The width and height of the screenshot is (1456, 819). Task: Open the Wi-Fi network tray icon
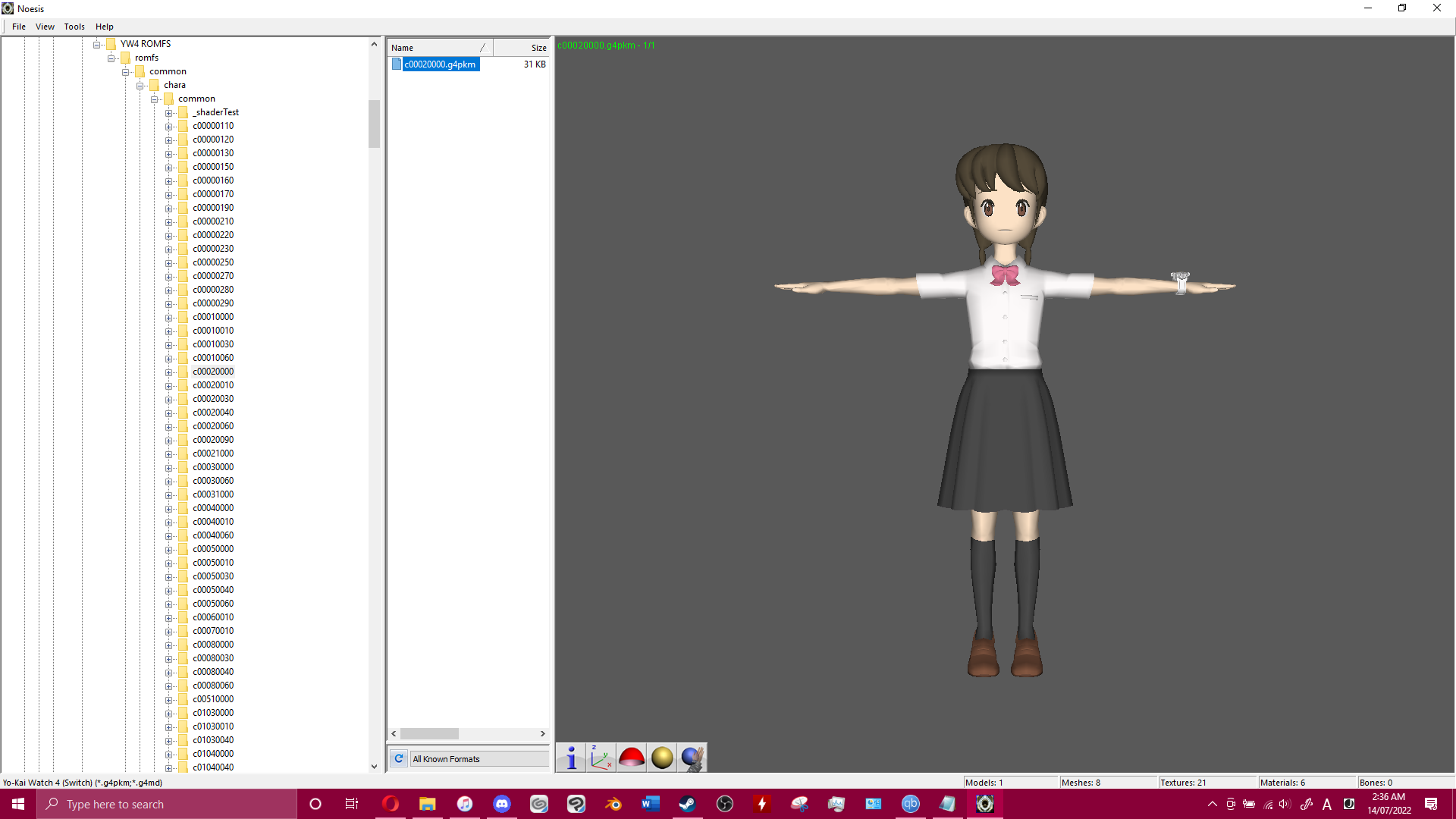pyautogui.click(x=1268, y=805)
